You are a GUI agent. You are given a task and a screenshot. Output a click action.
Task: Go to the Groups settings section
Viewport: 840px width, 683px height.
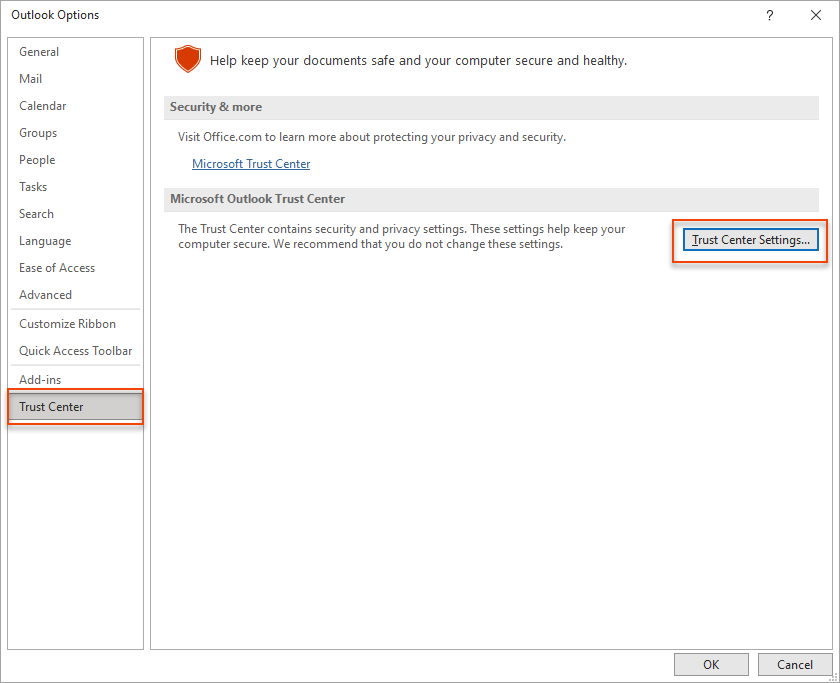(38, 133)
